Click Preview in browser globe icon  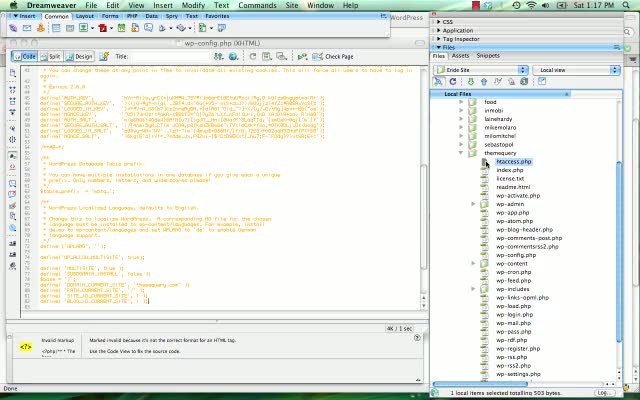(x=233, y=57)
